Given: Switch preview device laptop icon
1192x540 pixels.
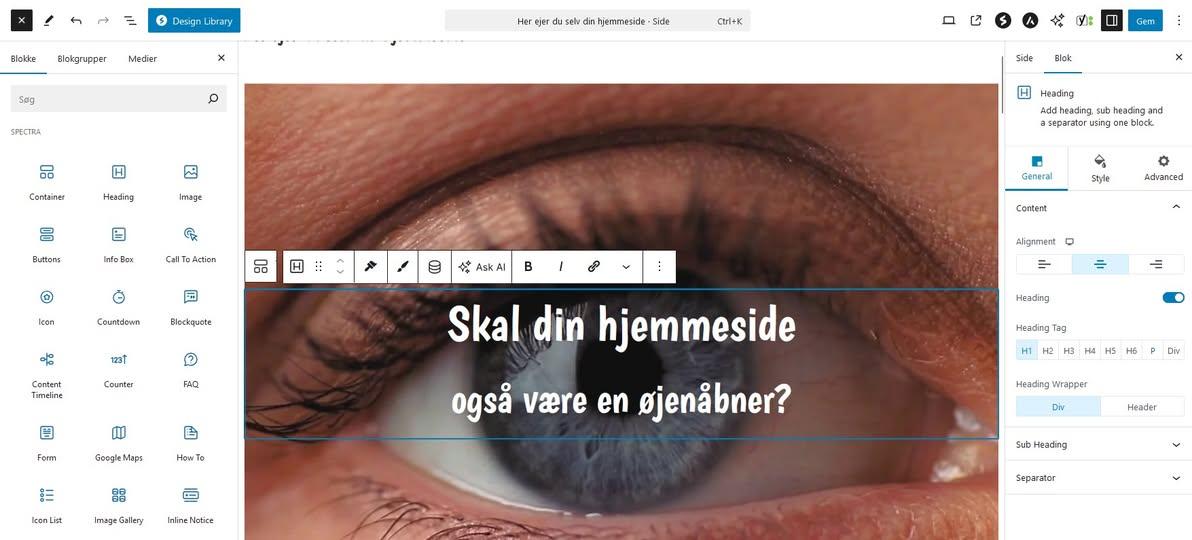Looking at the screenshot, I should [949, 21].
